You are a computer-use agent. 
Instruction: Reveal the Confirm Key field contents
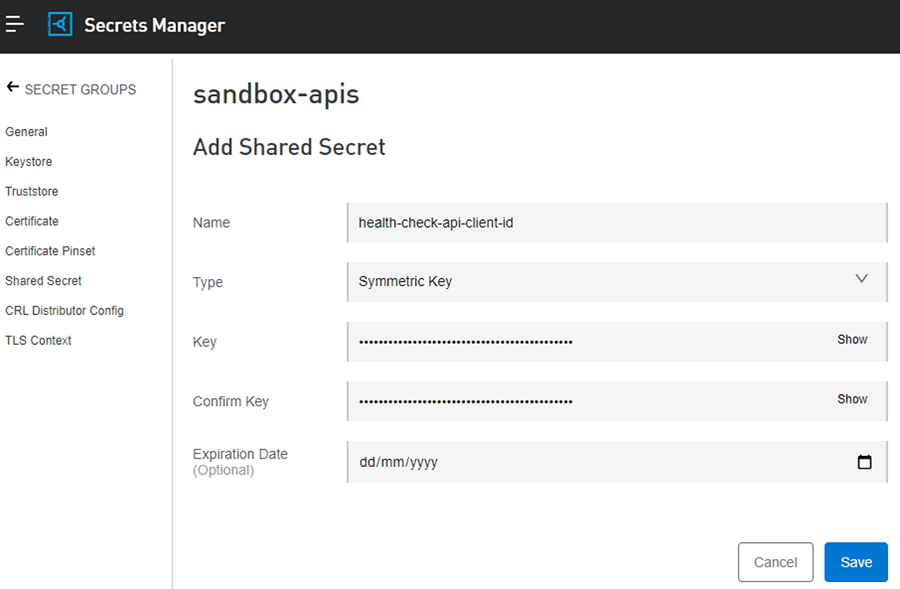[851, 399]
